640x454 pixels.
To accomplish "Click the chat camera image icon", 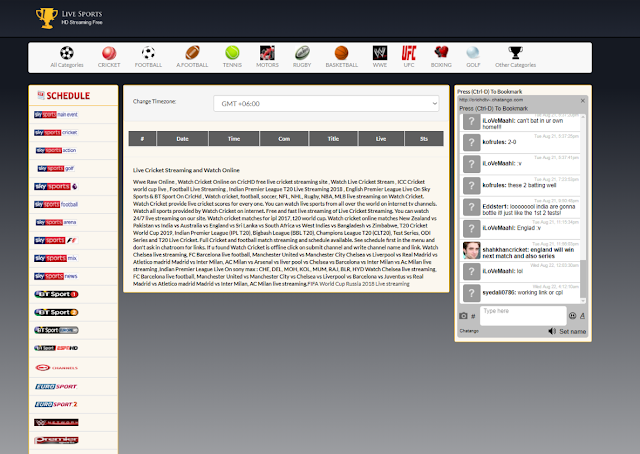I will (463, 316).
